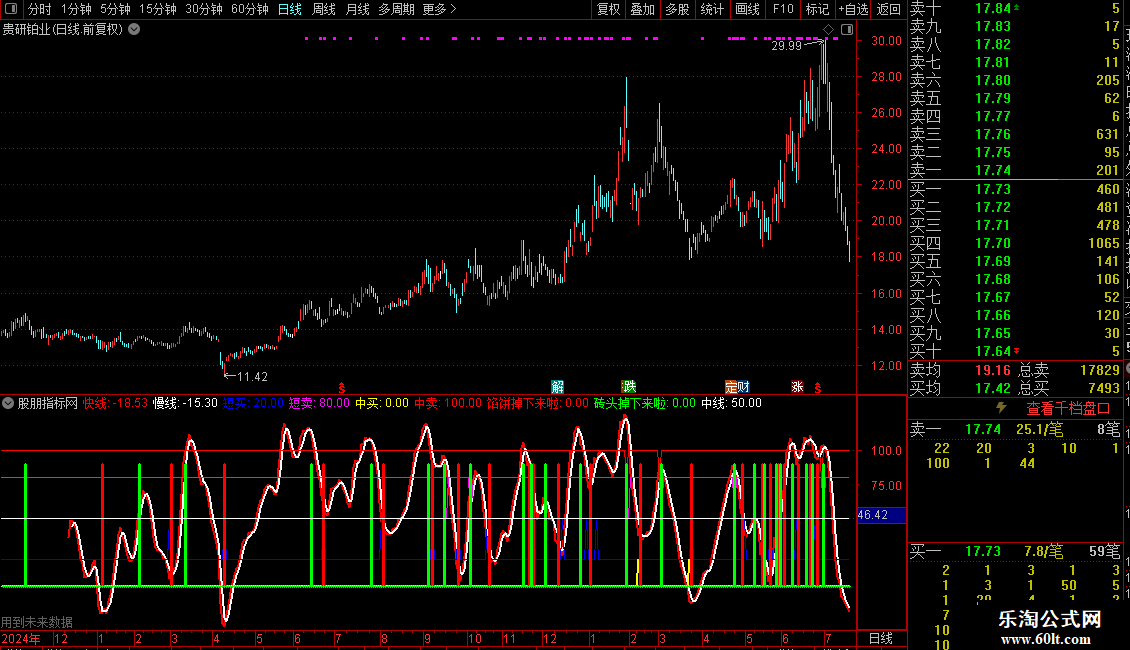Screen dimensions: 1130x650
Task: Add stock with +自选
Action: (x=854, y=9)
